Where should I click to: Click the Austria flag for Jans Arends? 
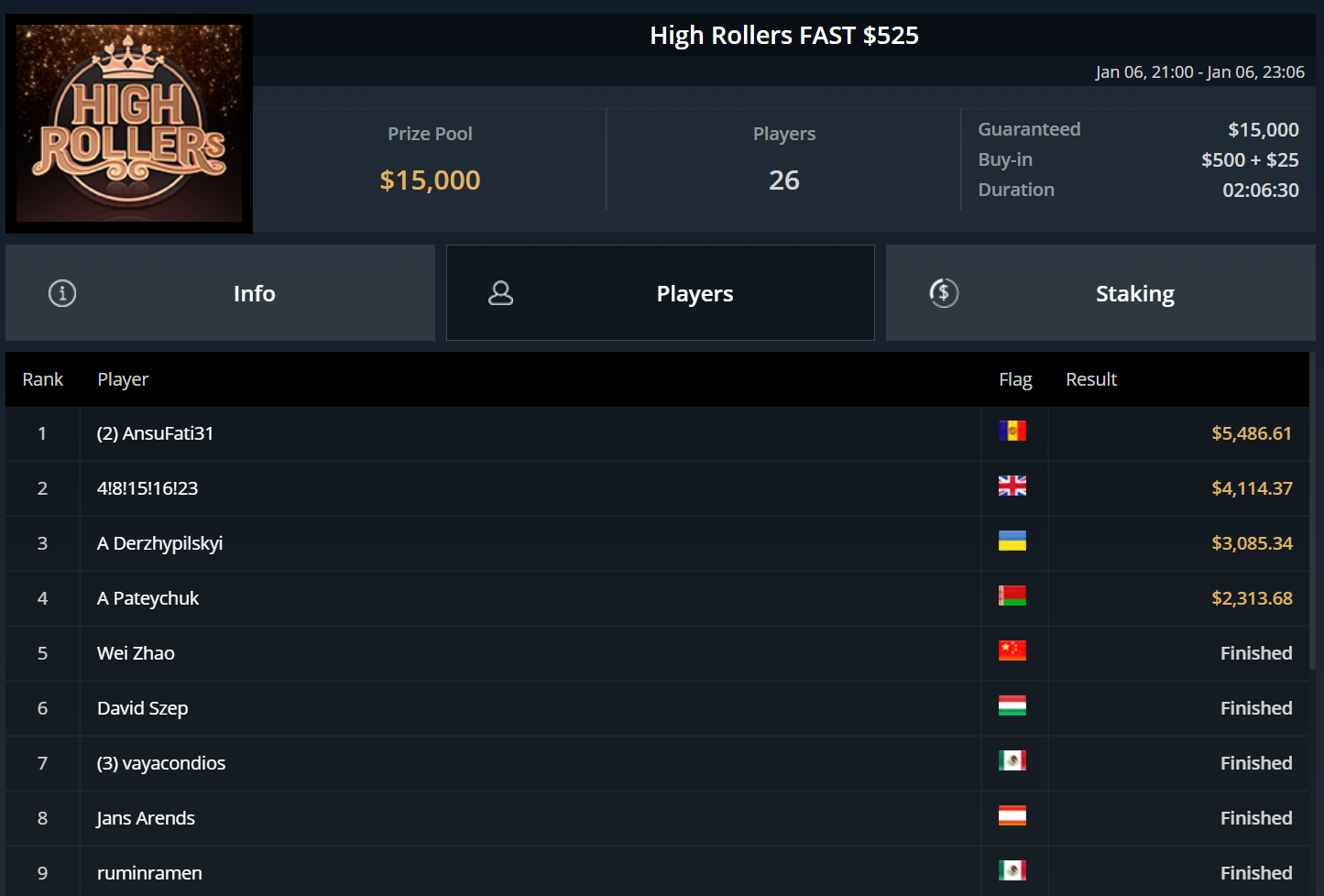tap(1012, 815)
